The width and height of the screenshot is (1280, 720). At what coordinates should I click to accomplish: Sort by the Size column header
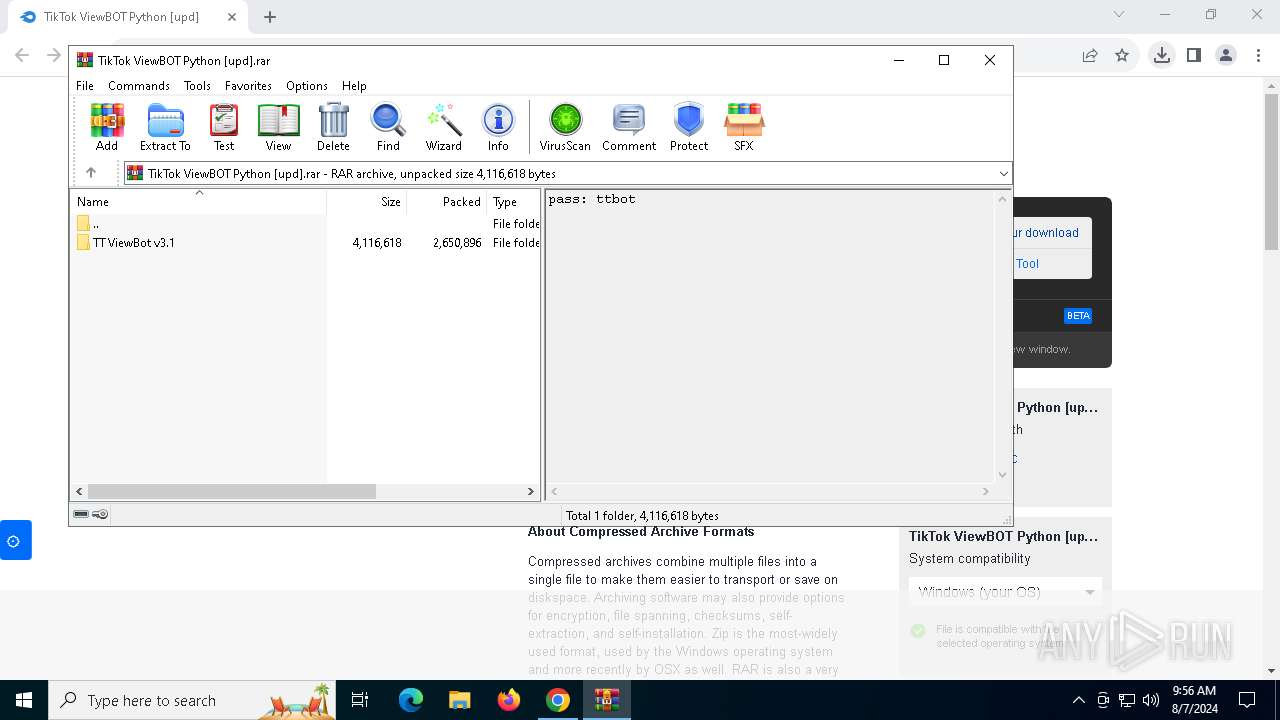[x=367, y=201]
